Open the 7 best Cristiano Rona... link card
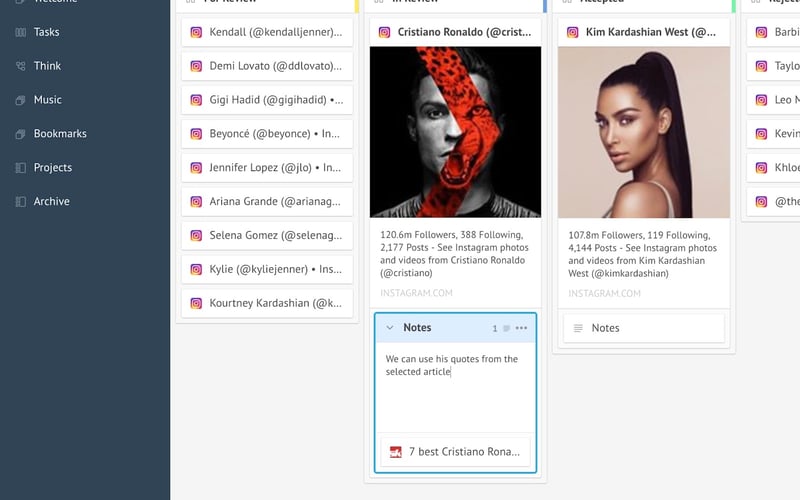Image resolution: width=800 pixels, height=500 pixels. [x=455, y=452]
